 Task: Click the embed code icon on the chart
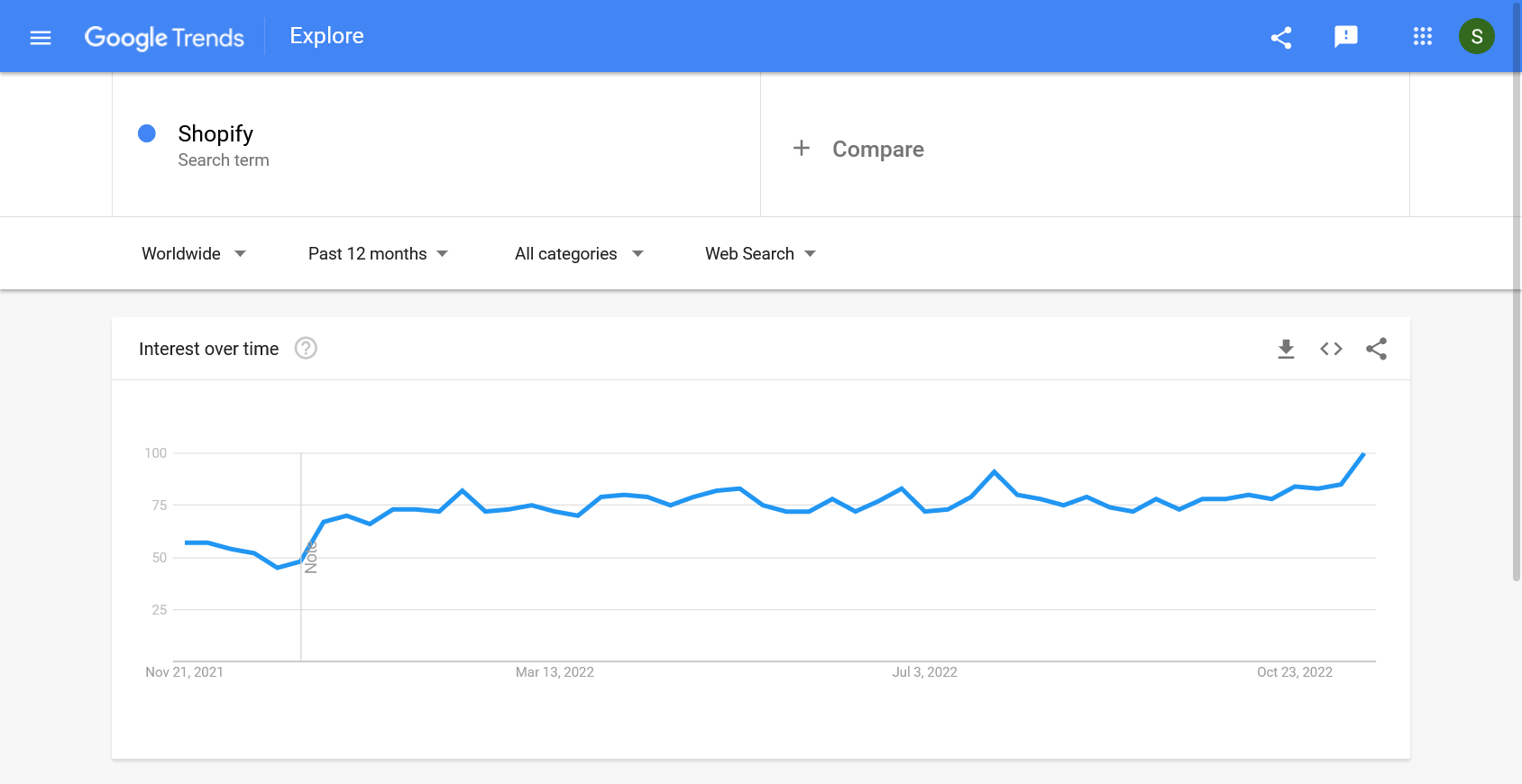[x=1331, y=349]
